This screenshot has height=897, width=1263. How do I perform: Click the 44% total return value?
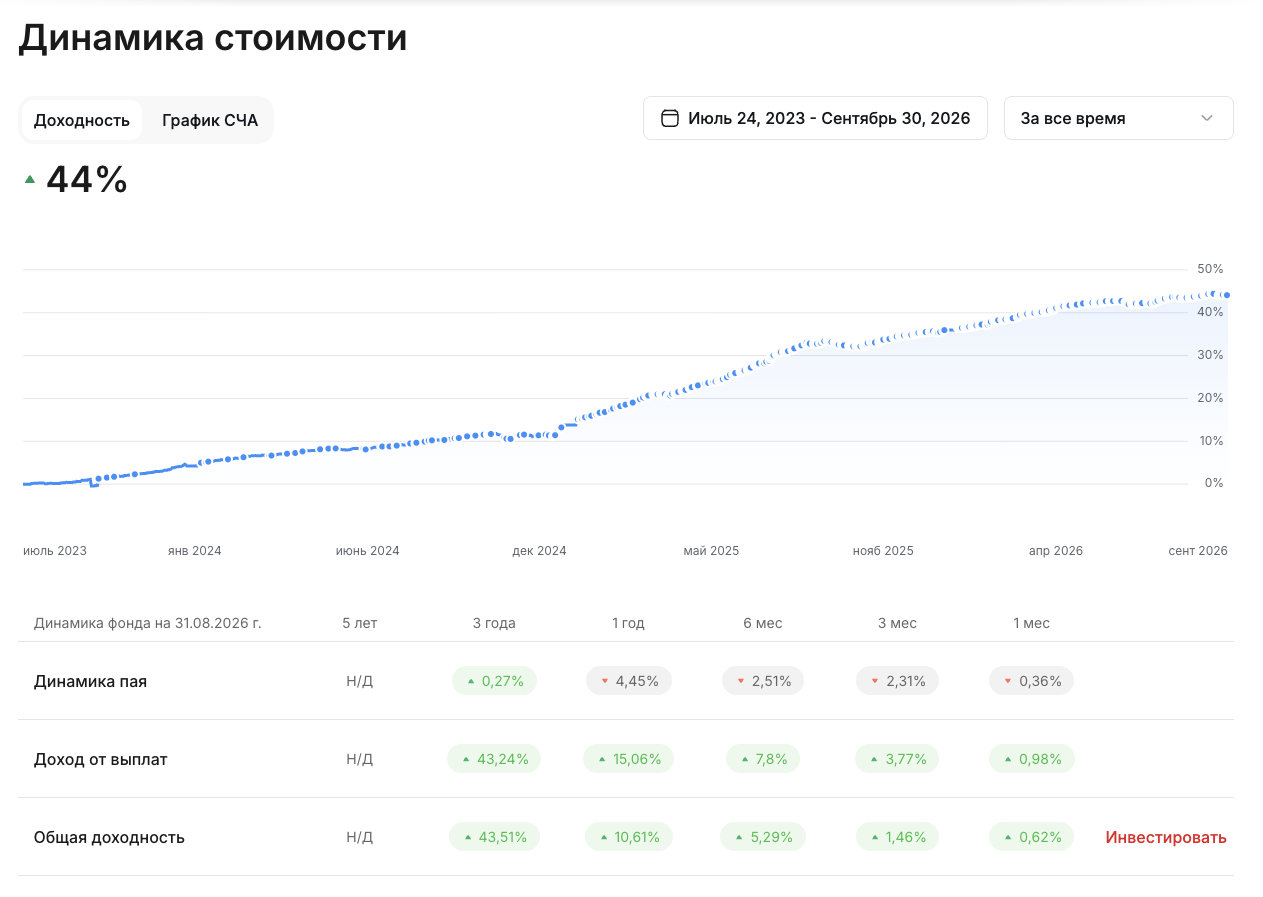(x=87, y=180)
